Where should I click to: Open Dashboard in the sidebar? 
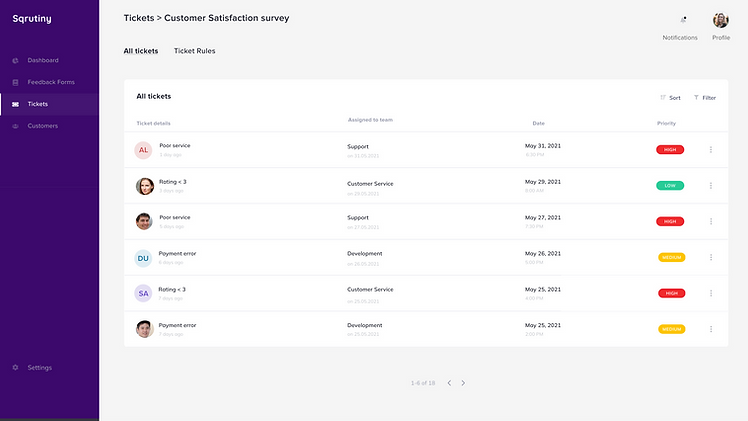[x=43, y=61]
